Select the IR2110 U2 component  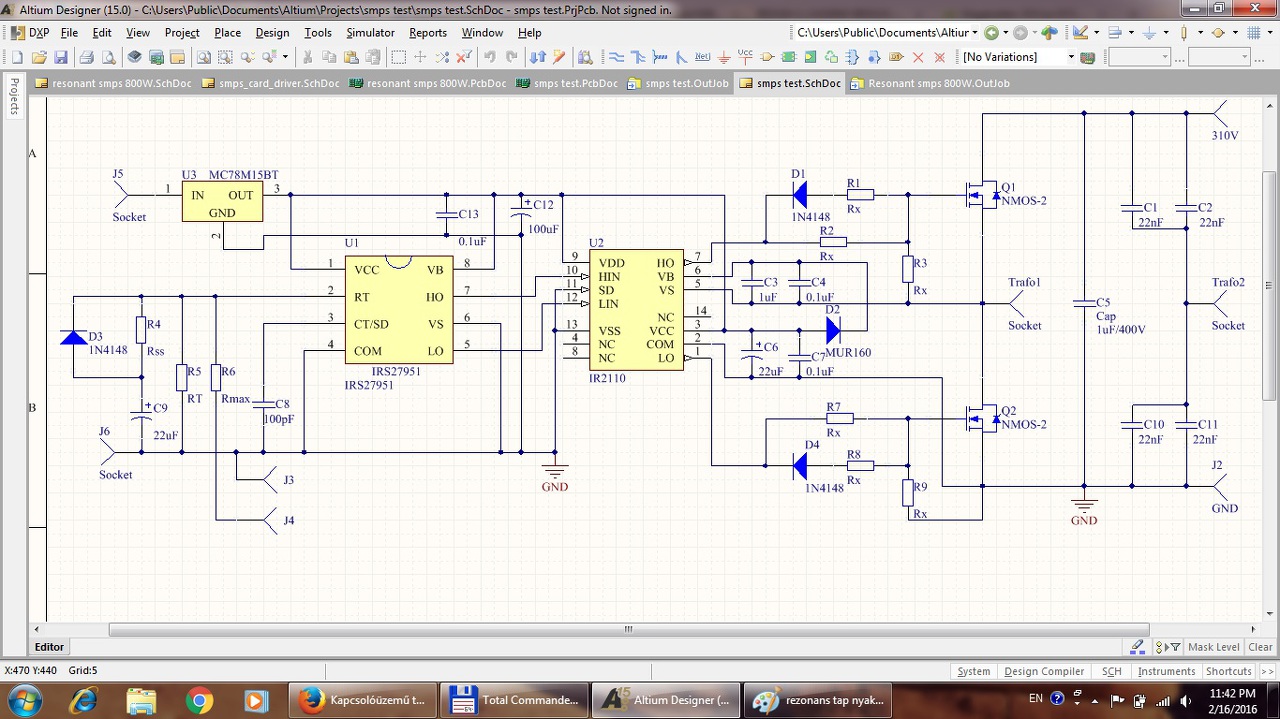(636, 310)
